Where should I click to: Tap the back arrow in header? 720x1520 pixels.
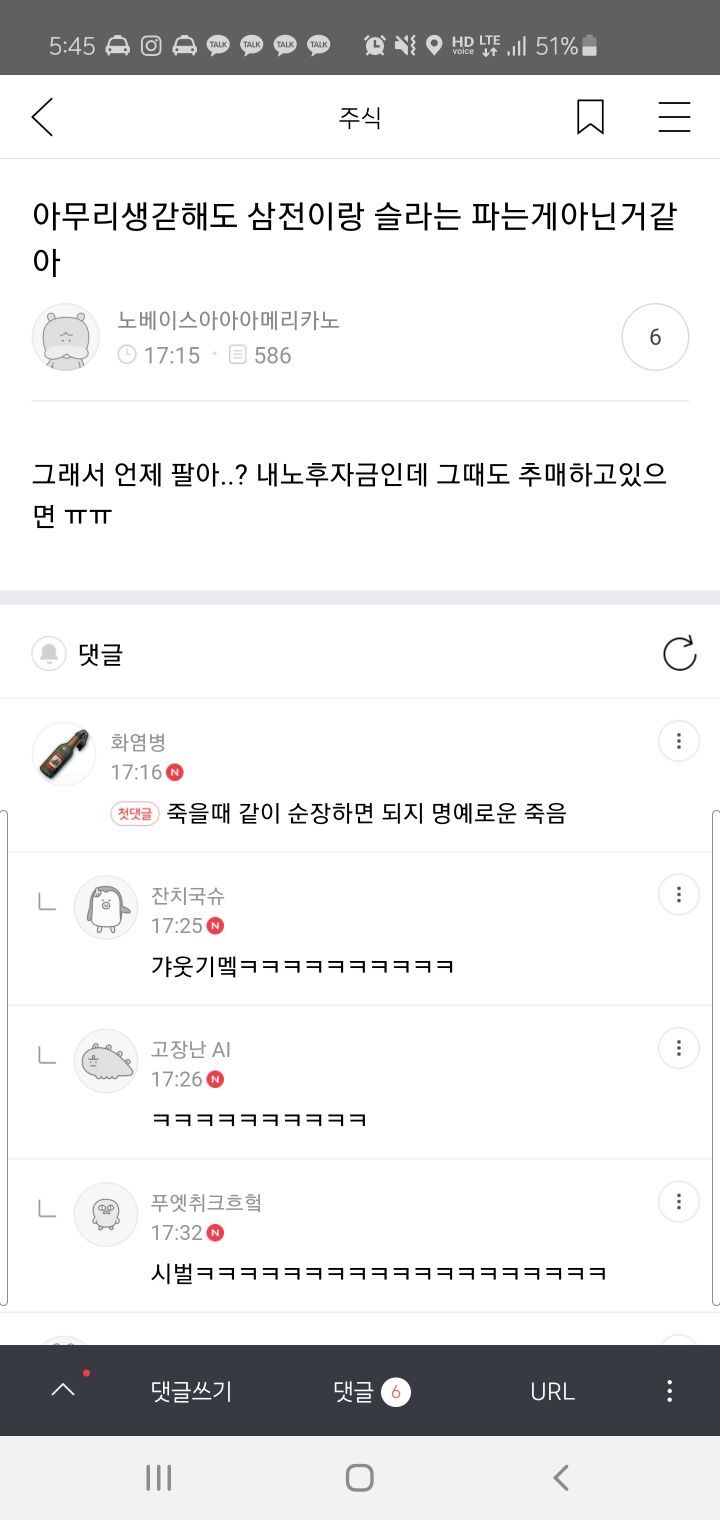tap(42, 118)
